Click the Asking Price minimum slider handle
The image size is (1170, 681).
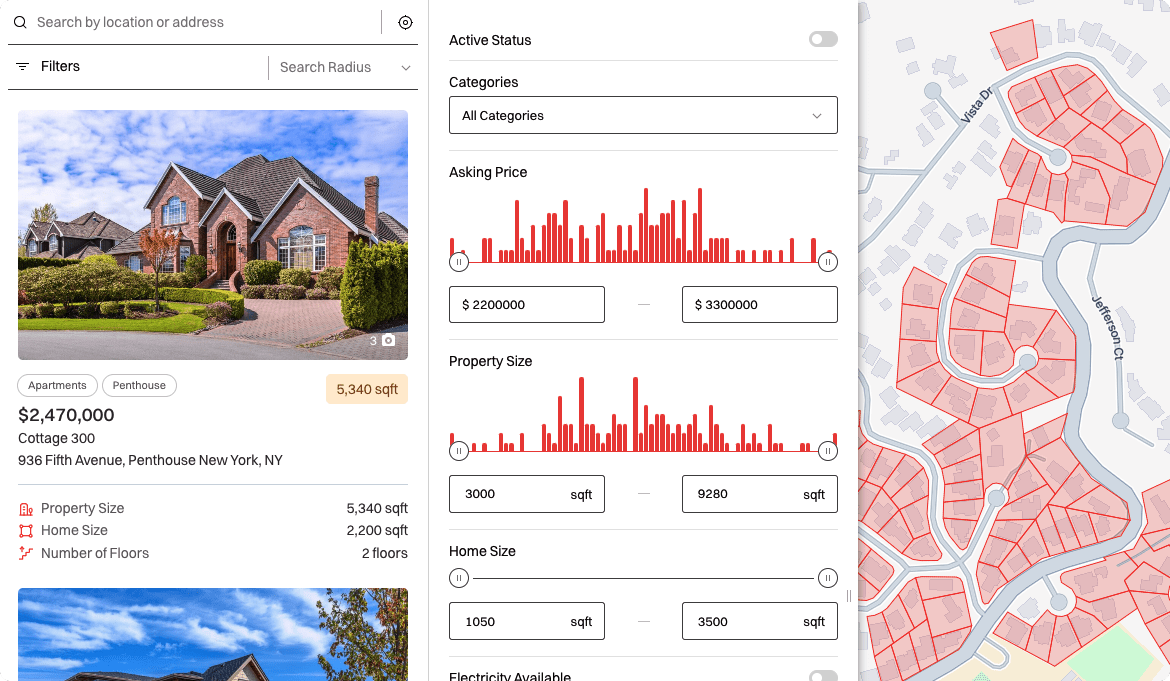[459, 262]
